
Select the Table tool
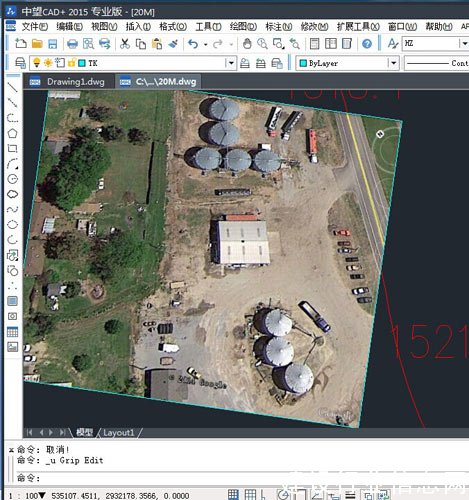[12, 332]
